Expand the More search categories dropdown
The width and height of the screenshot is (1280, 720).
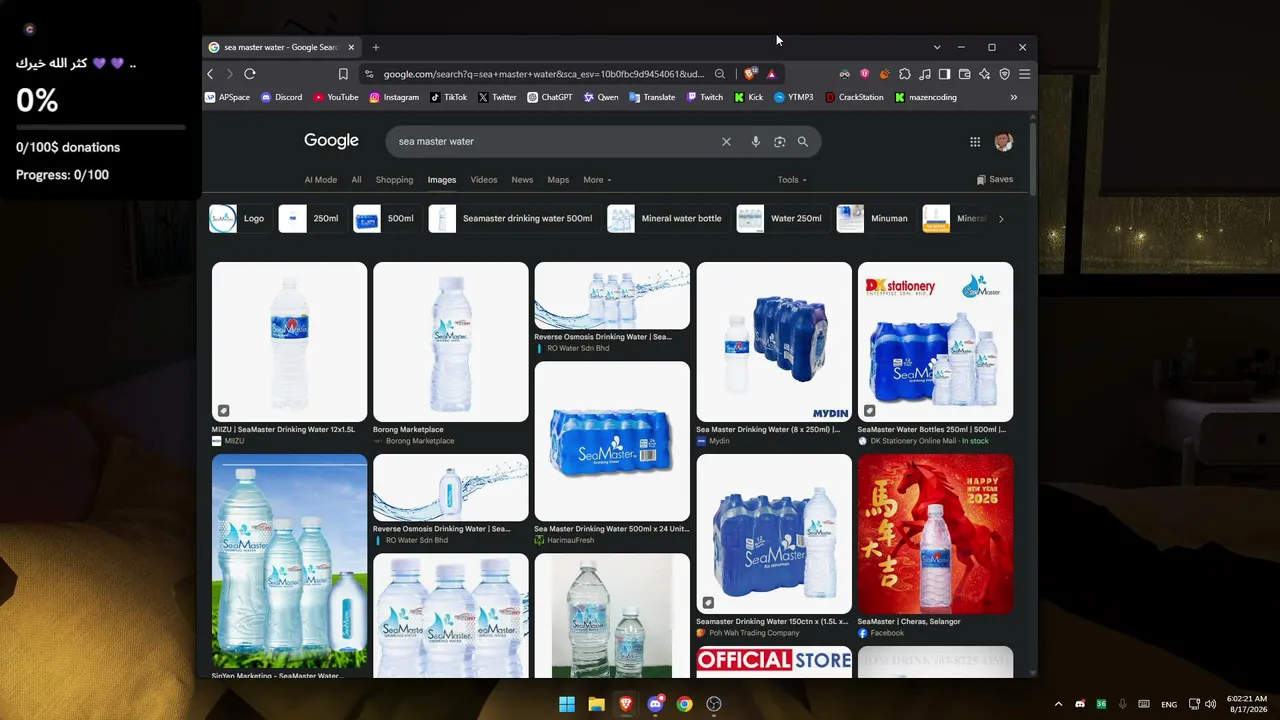click(597, 180)
